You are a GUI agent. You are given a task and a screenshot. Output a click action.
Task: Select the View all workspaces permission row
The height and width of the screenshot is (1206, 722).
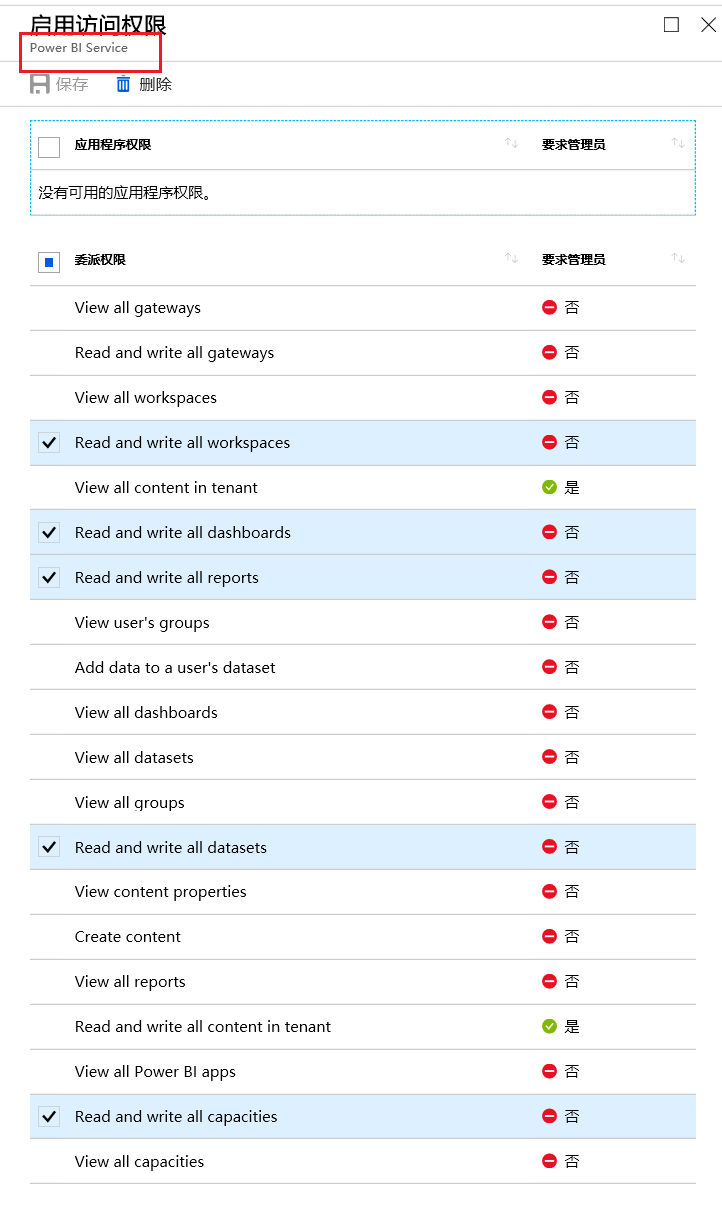pyautogui.click(x=146, y=398)
